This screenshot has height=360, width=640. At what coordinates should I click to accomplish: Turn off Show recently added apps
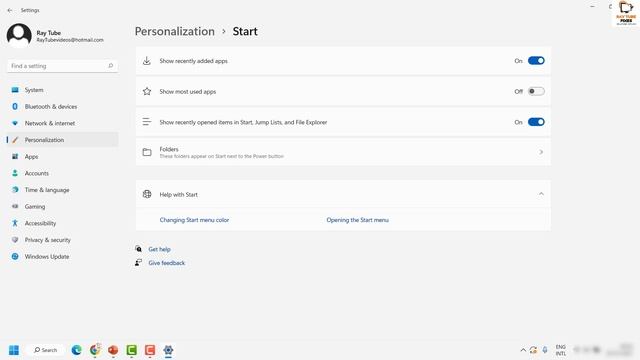pos(536,61)
